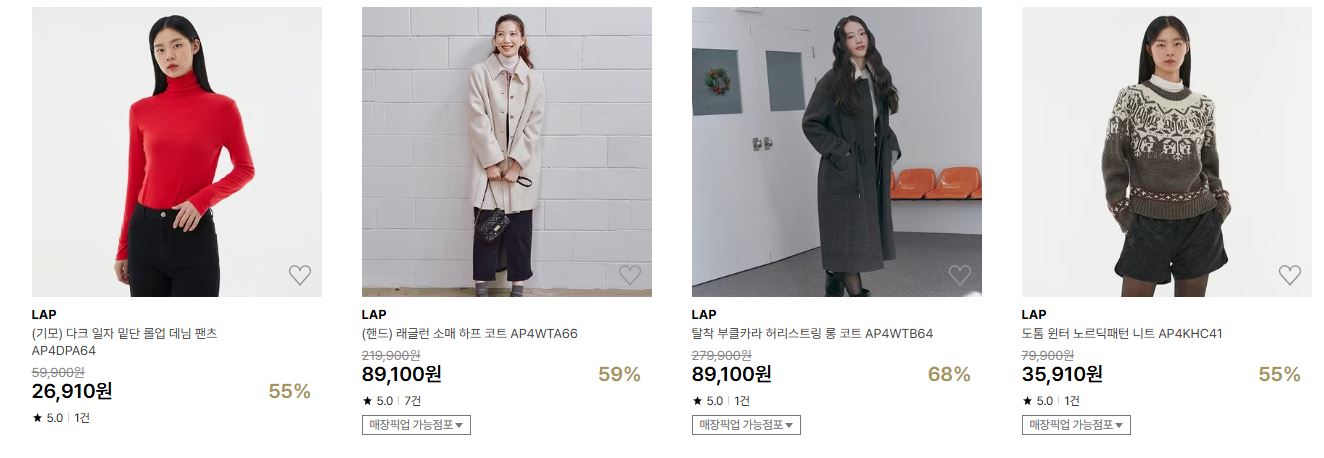The width and height of the screenshot is (1324, 458).
Task: Open product title 다크 일자 밑단 롤업 데님 팬츠
Action: click(x=125, y=342)
